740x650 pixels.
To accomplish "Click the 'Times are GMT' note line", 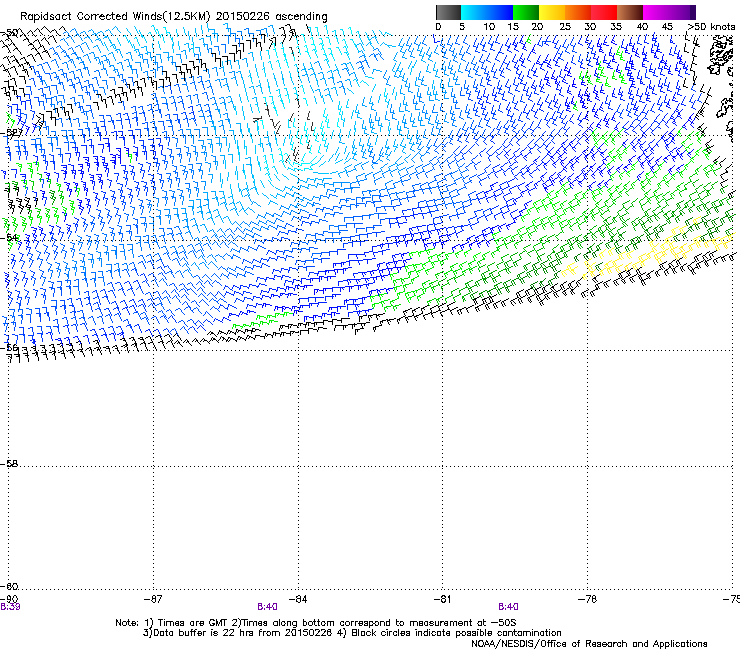I will (316, 623).
